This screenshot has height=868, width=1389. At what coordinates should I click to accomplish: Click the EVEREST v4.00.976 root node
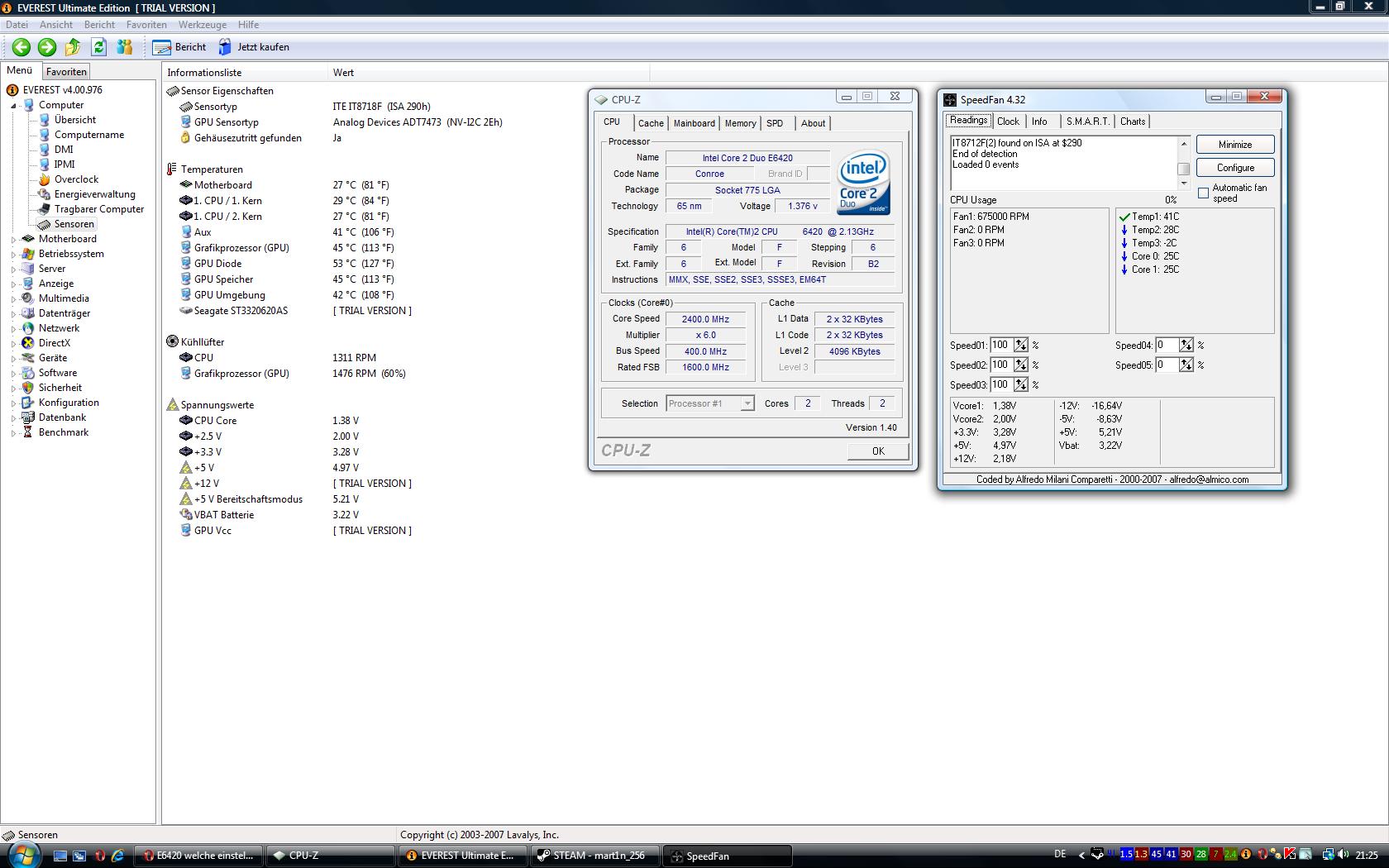(63, 90)
